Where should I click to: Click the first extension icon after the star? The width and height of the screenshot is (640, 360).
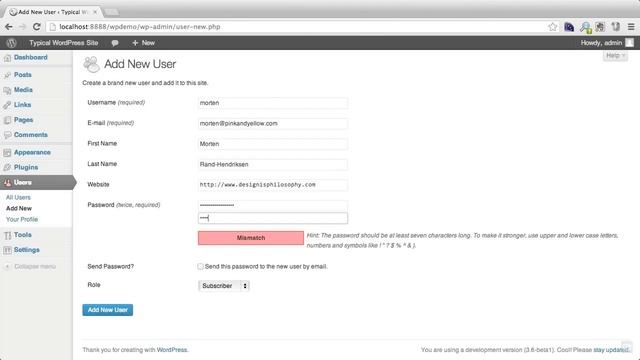click(569, 27)
